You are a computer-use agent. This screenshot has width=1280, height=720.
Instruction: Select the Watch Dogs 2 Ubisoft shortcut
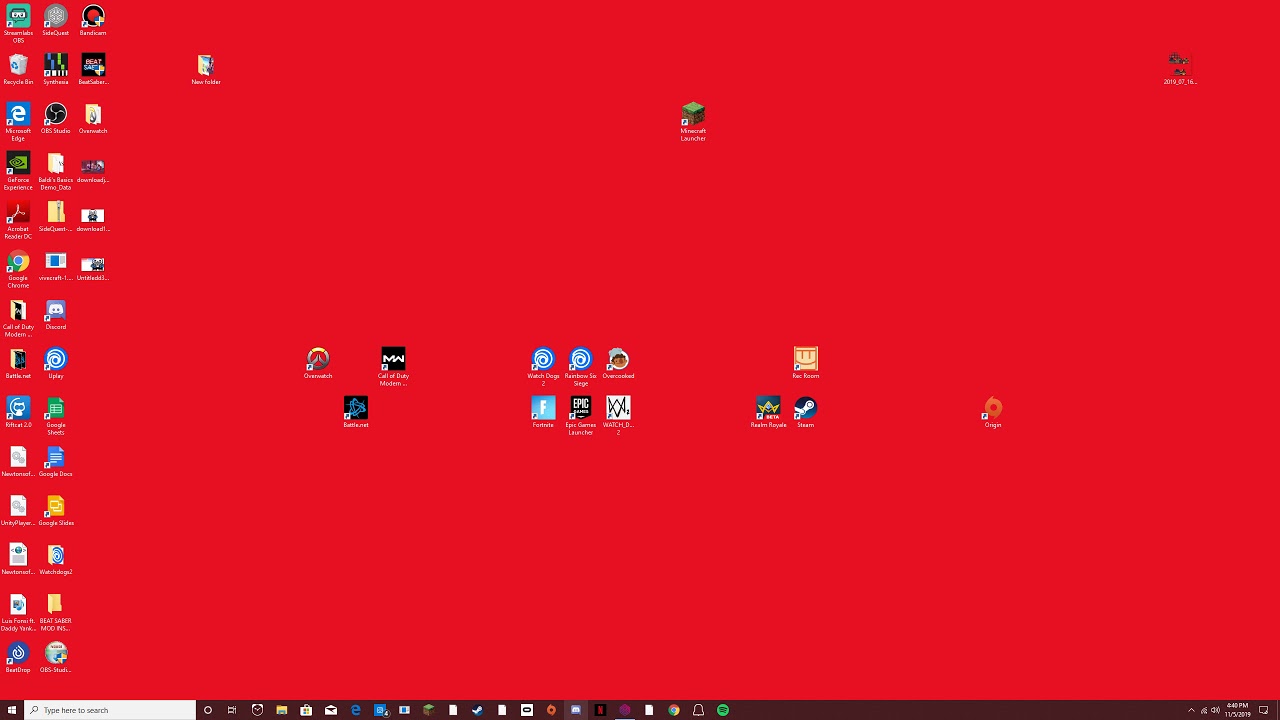coord(543,367)
